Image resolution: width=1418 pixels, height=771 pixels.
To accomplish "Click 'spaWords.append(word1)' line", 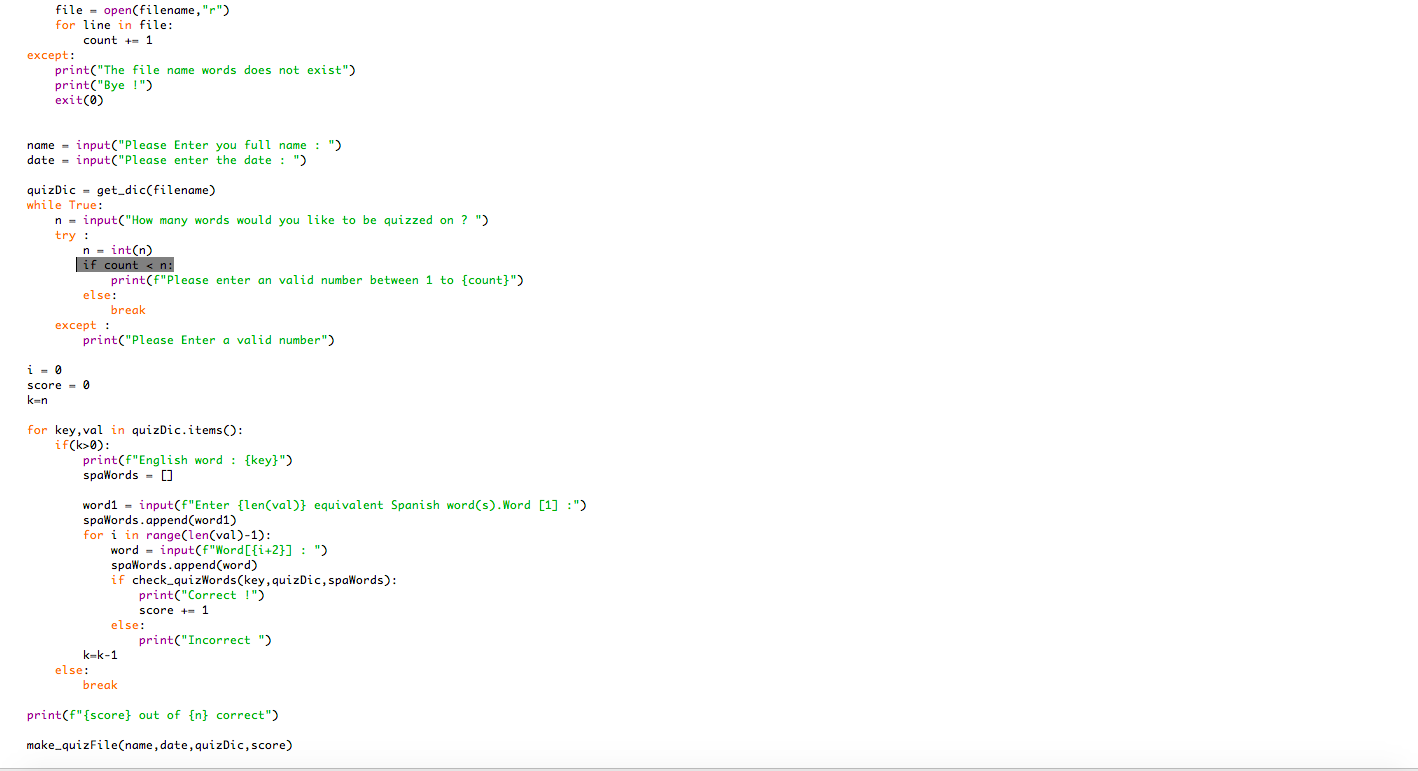I will click(x=160, y=520).
